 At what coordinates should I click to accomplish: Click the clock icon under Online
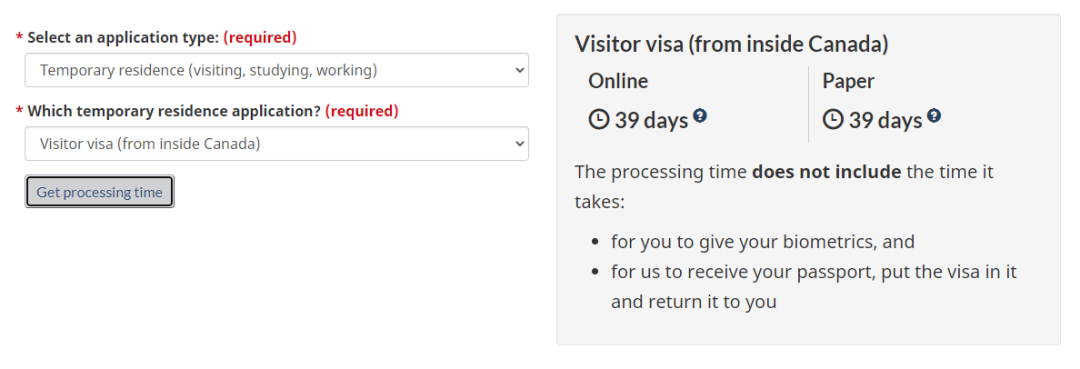point(599,120)
